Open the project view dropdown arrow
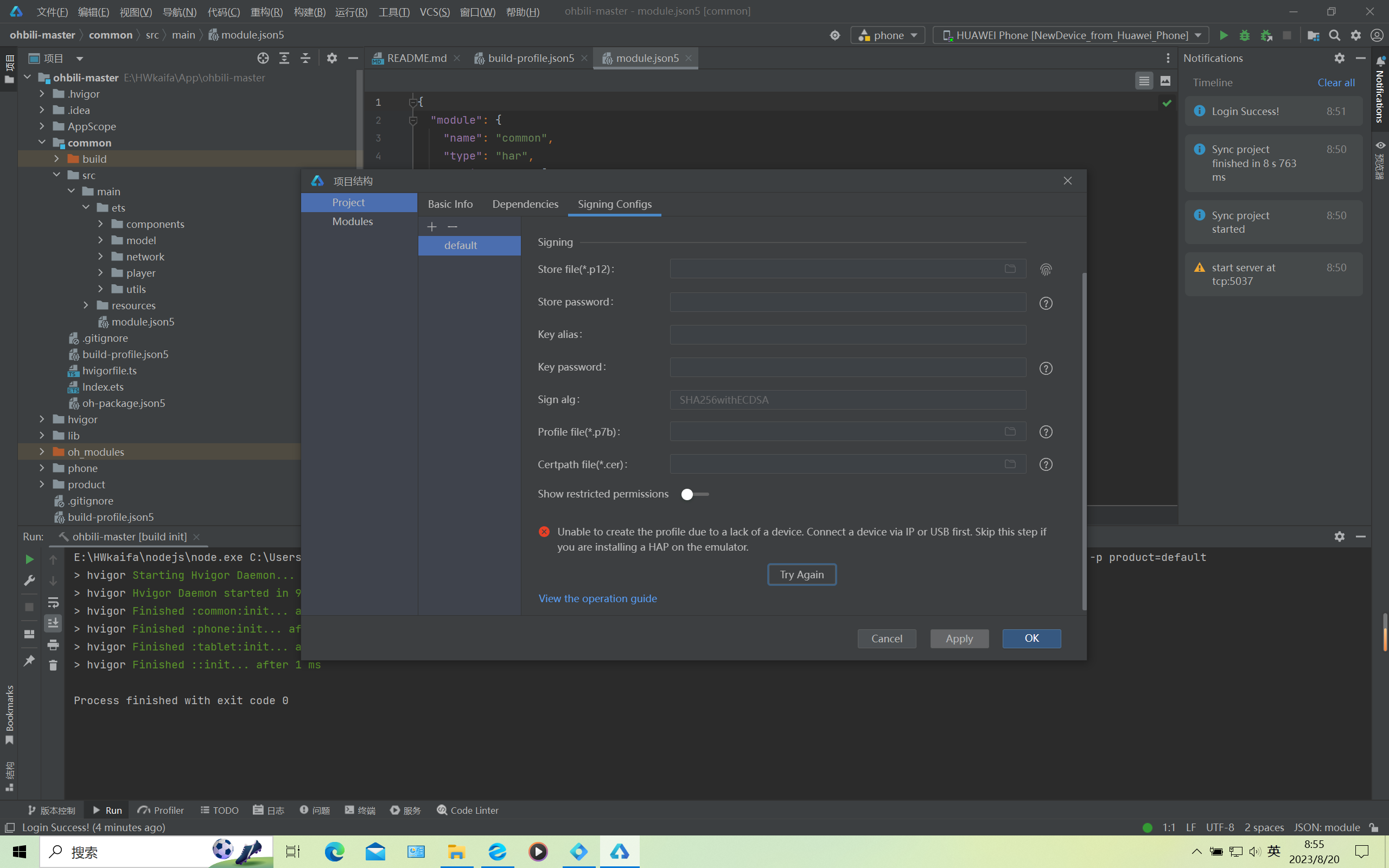Viewport: 1389px width, 868px height. point(79,59)
